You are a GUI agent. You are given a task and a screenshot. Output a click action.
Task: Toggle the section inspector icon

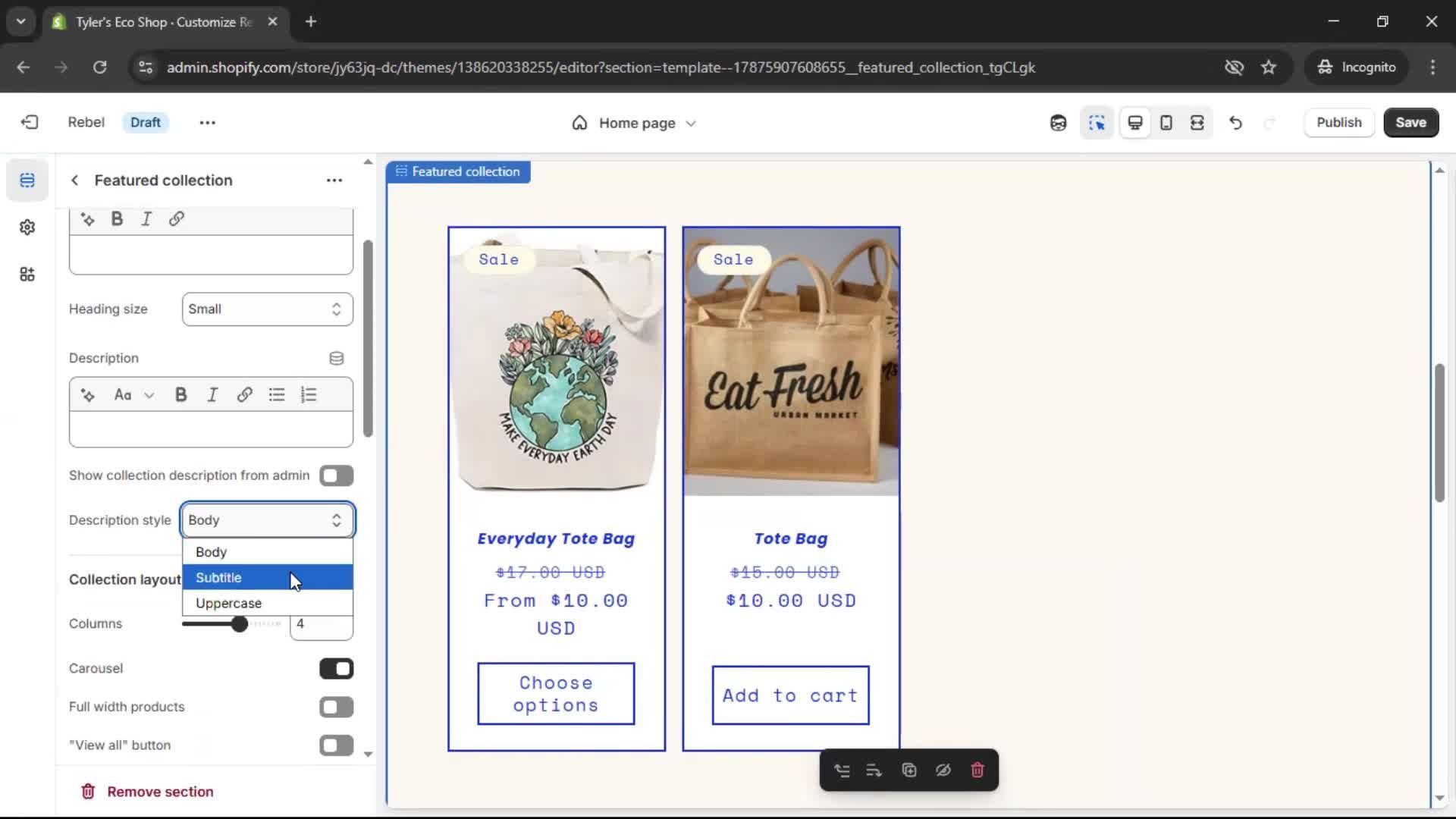1097,123
